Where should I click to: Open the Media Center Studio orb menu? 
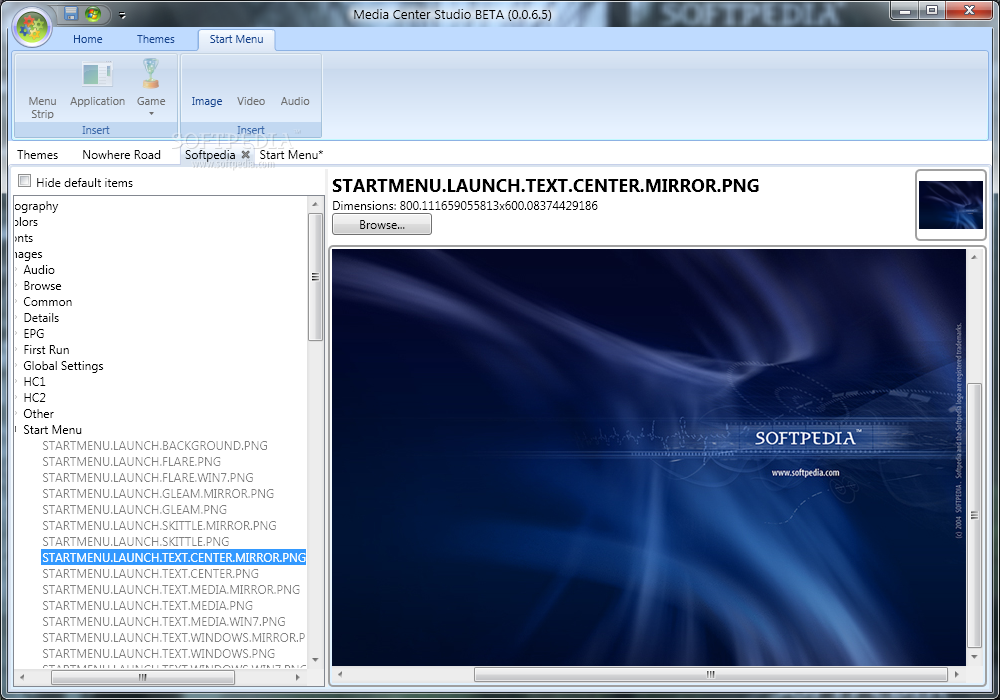32,27
